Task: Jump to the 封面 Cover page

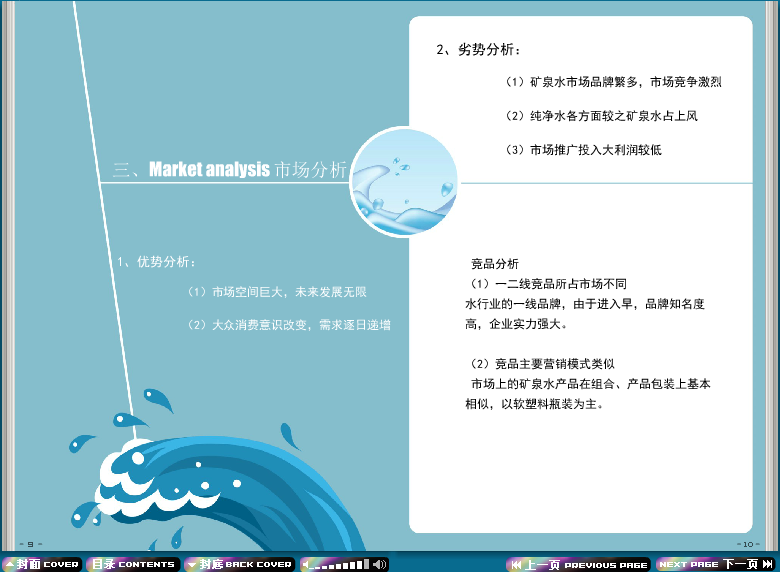Action: point(41,564)
